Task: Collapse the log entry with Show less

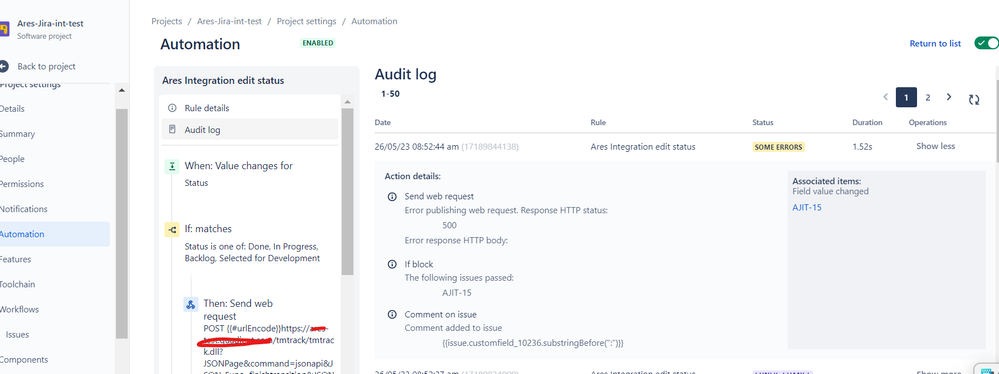Action: click(x=935, y=147)
